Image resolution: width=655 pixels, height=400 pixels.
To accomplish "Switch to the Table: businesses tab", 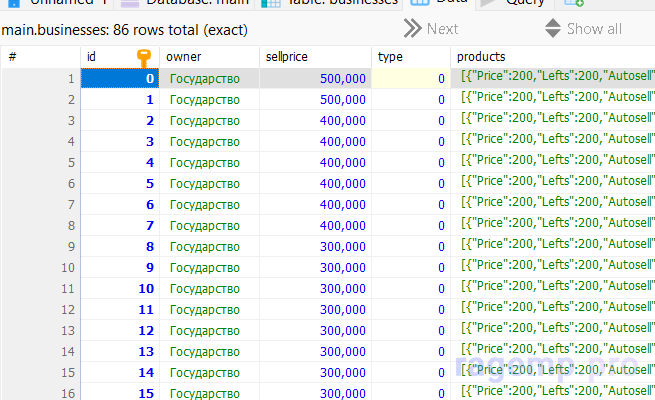I will (x=329, y=3).
